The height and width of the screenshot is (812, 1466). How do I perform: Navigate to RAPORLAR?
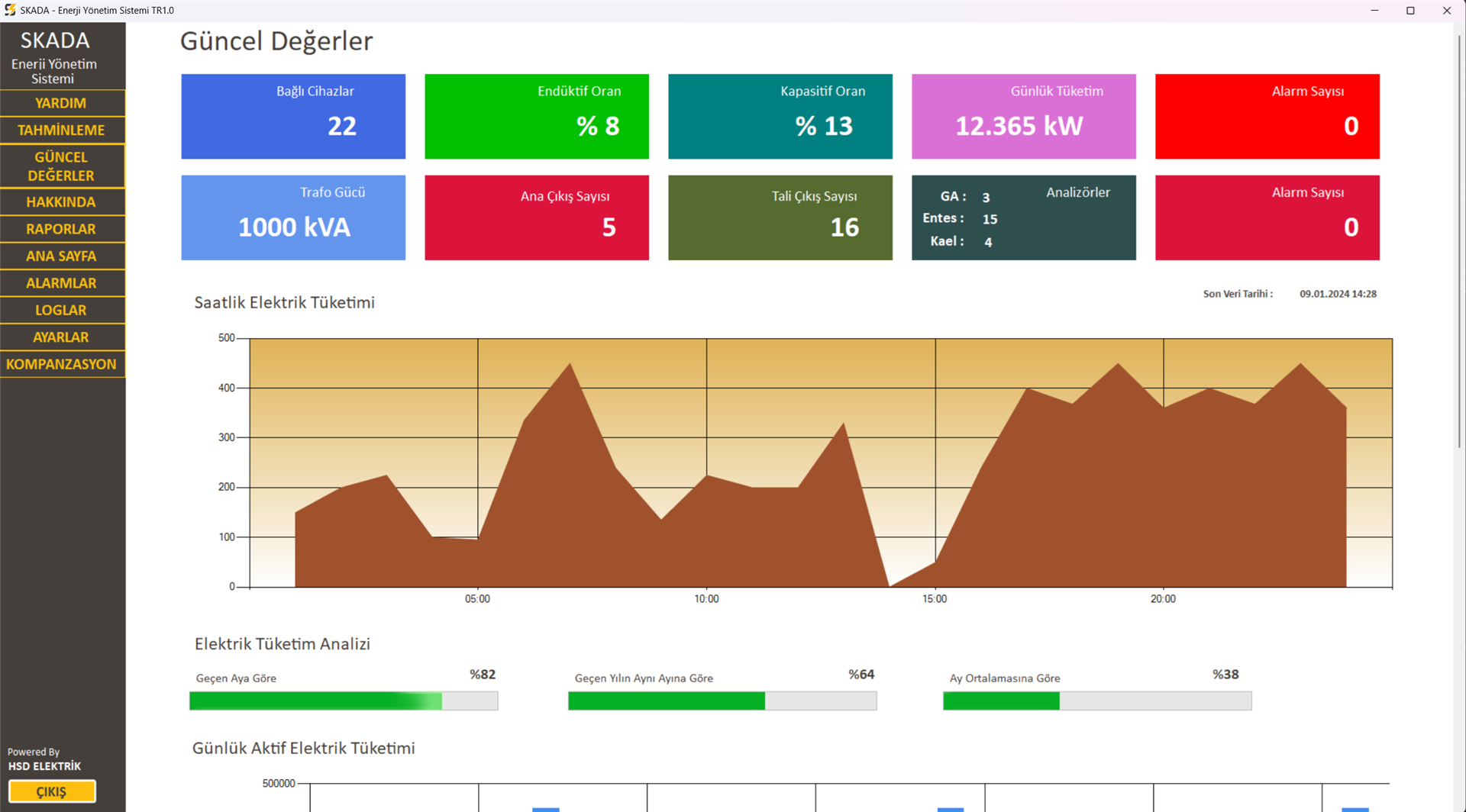[x=61, y=229]
